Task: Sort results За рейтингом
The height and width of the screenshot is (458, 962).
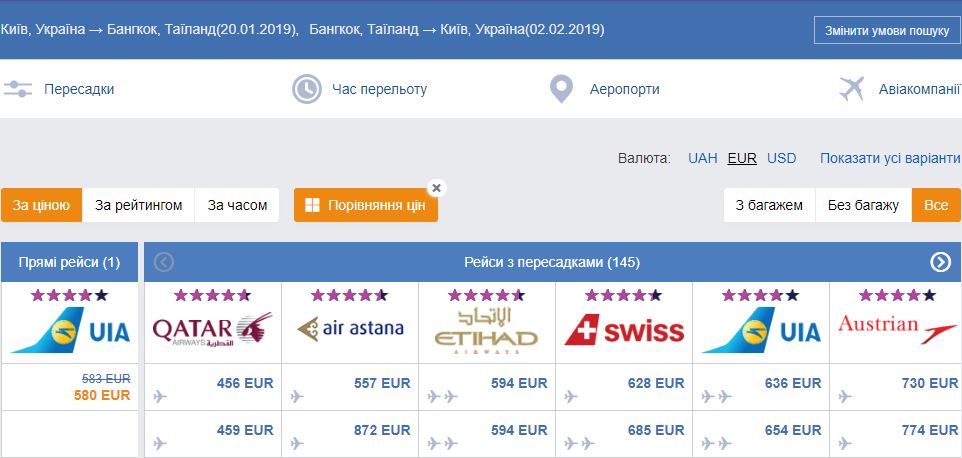Action: point(139,205)
